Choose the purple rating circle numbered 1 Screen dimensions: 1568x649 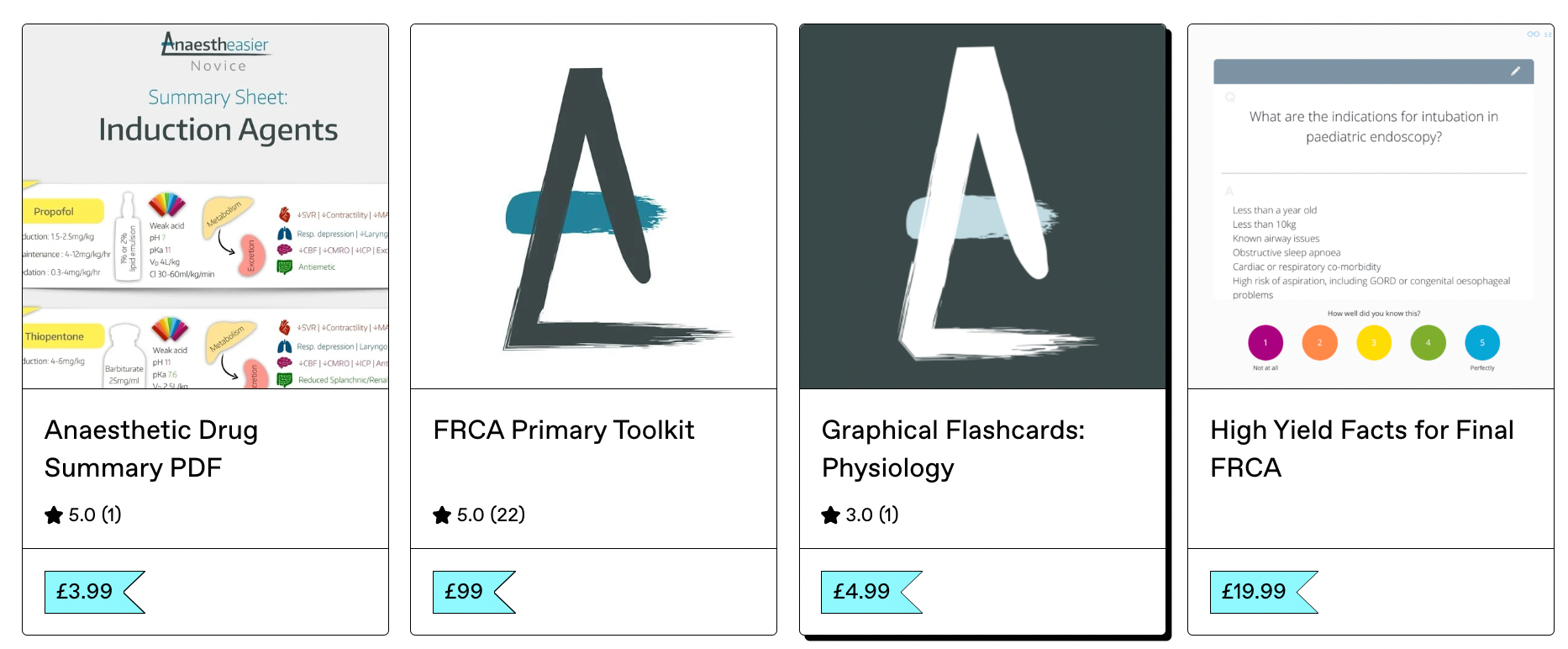coord(1265,342)
